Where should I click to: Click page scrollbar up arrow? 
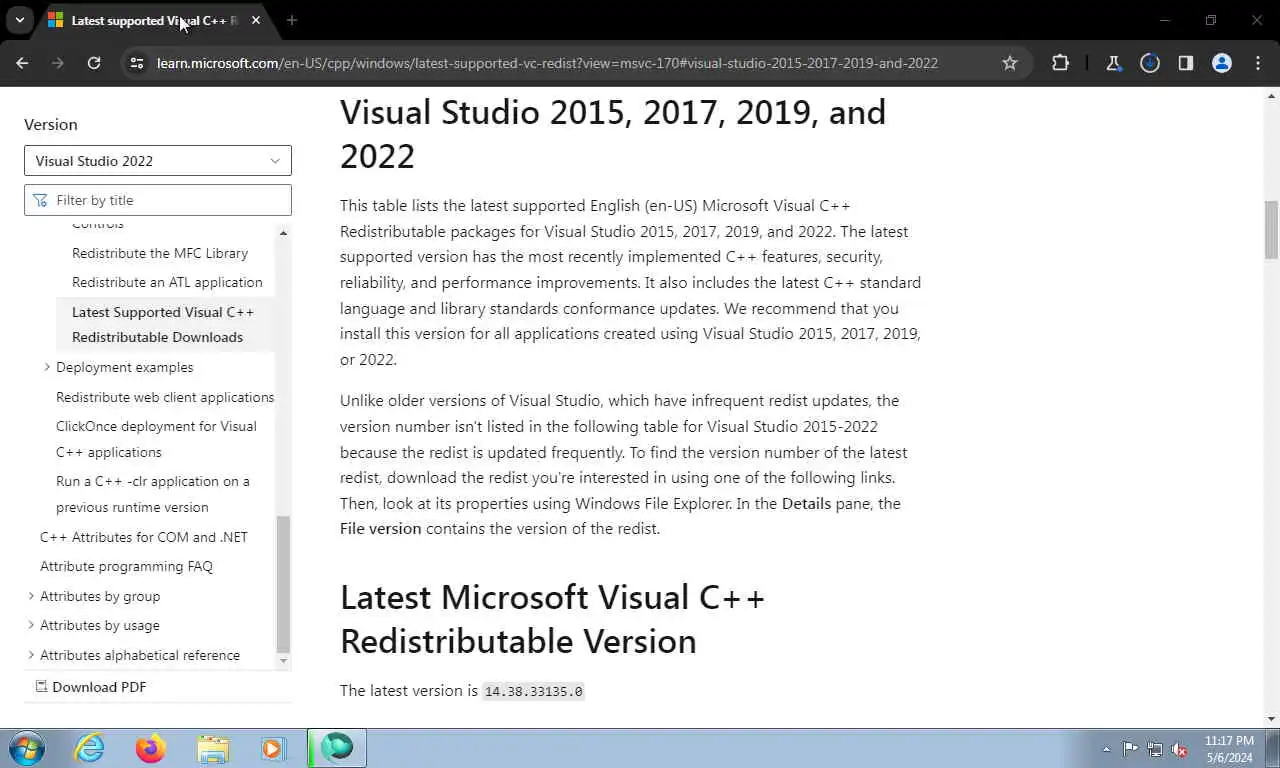pyautogui.click(x=1271, y=96)
